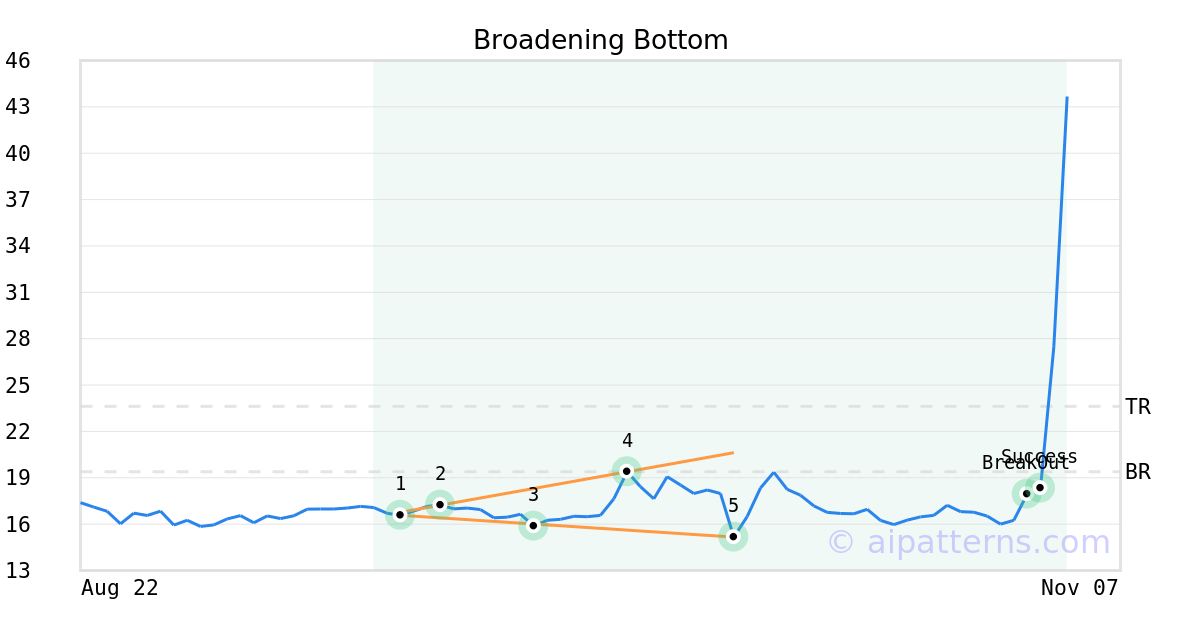Click pattern point 5 low marker

733,537
